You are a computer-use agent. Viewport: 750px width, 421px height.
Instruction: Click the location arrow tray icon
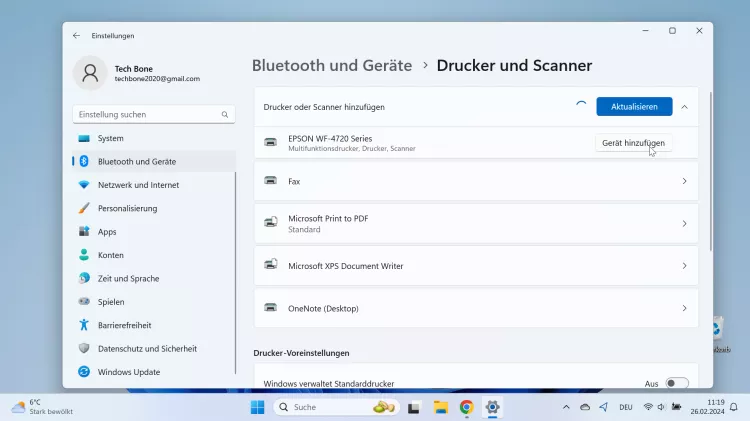click(604, 407)
